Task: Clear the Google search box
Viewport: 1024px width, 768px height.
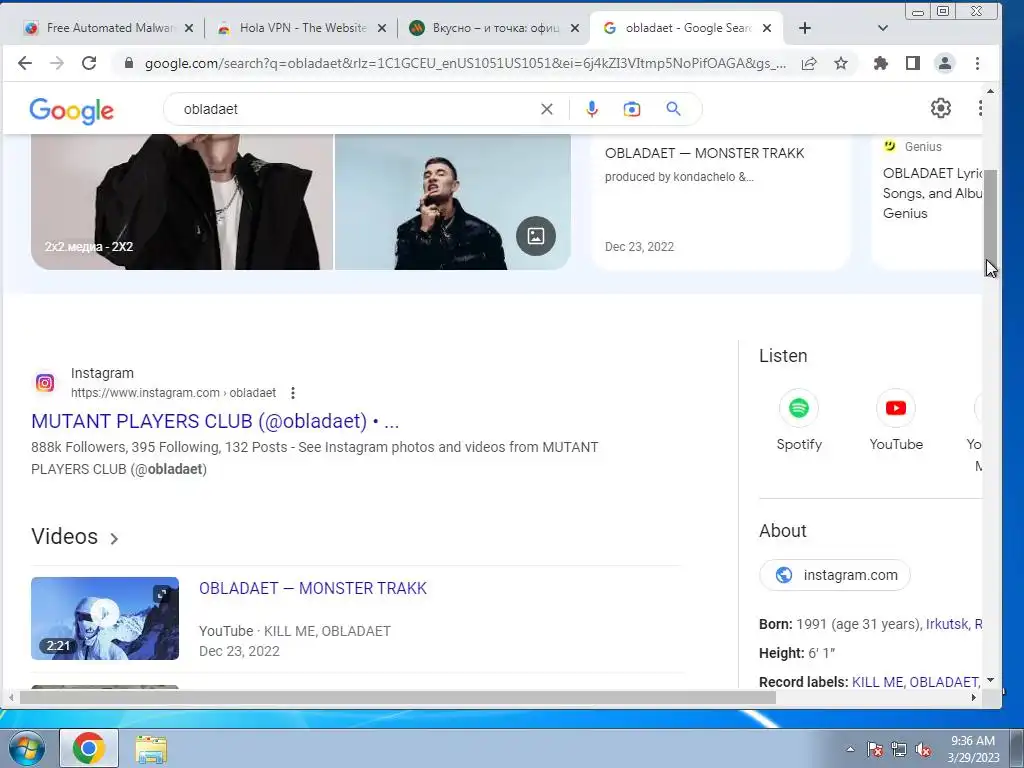Action: click(547, 109)
